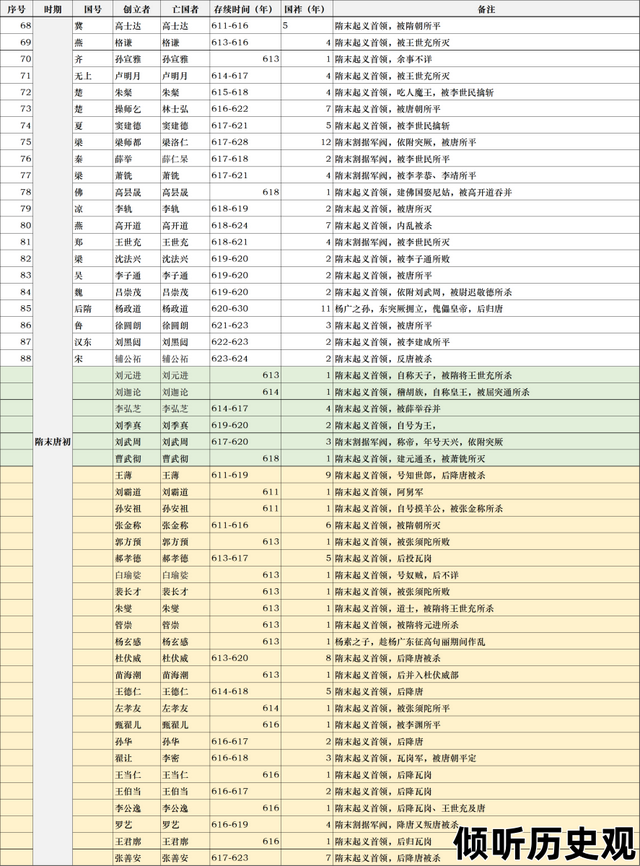640x866 pixels.
Task: Select founder cell 操师乞
Action: 136,109
